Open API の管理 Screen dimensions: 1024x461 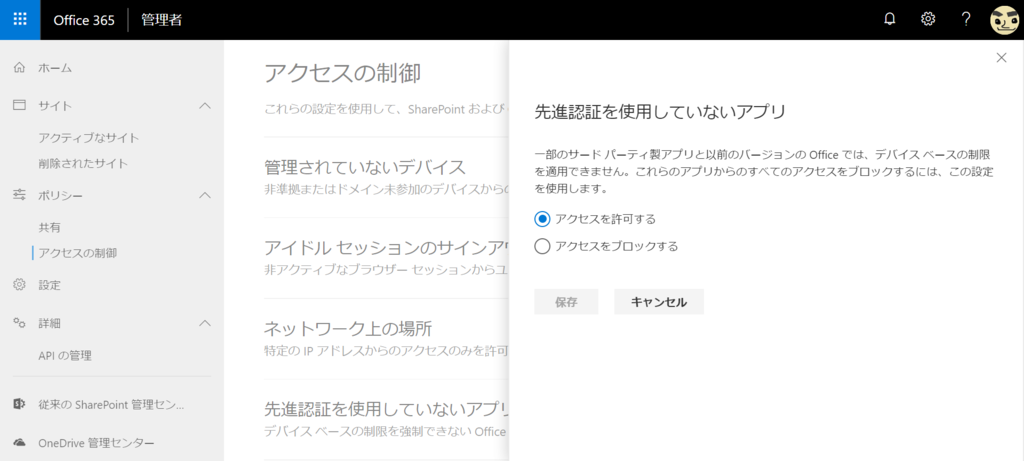[65, 356]
